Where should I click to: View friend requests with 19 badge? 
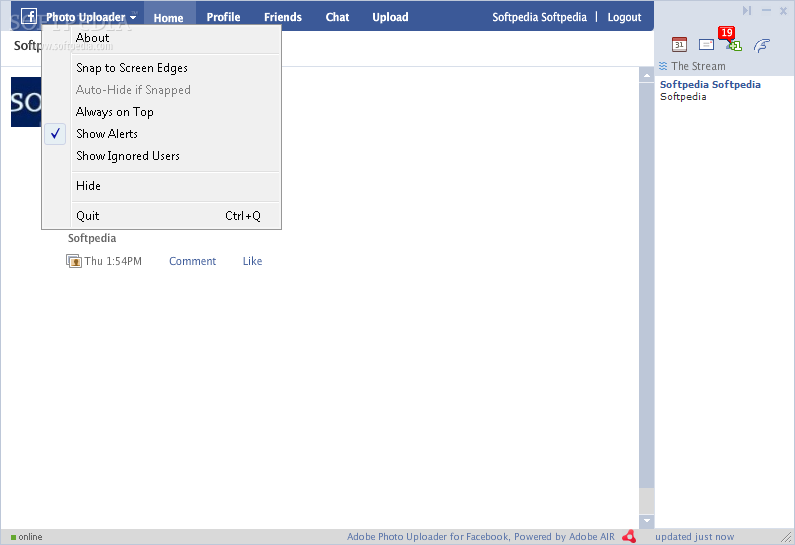731,40
